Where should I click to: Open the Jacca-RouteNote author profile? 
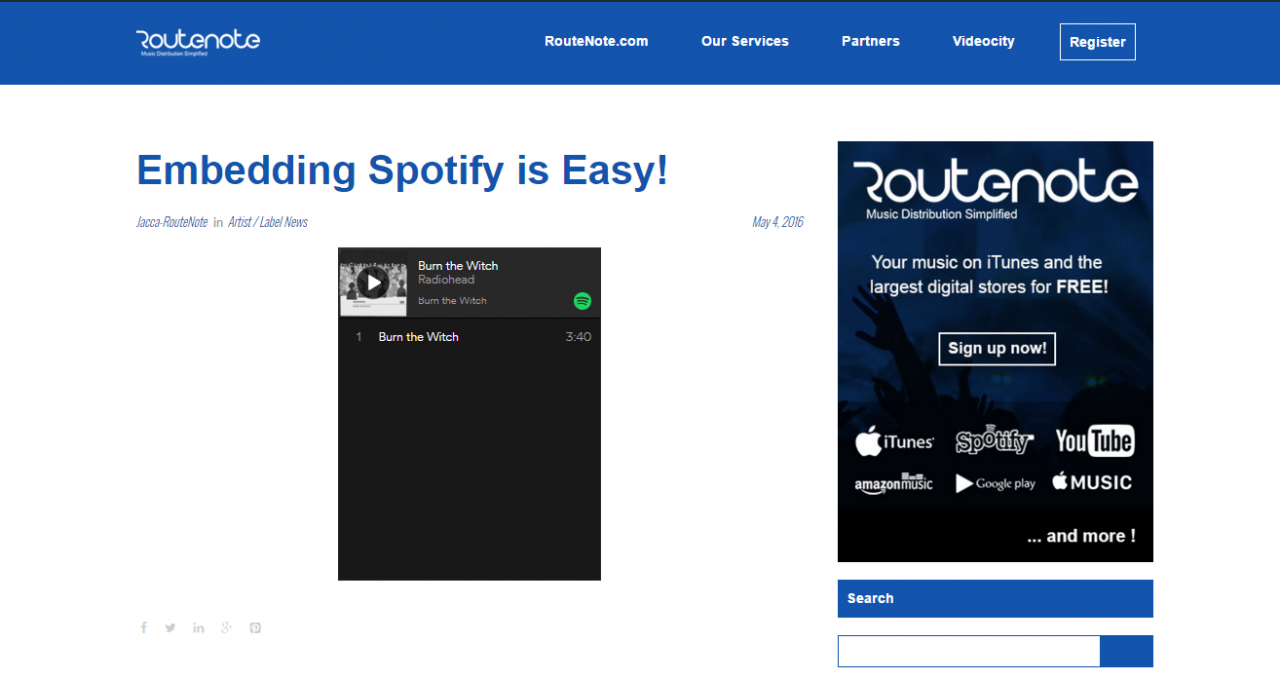(171, 221)
